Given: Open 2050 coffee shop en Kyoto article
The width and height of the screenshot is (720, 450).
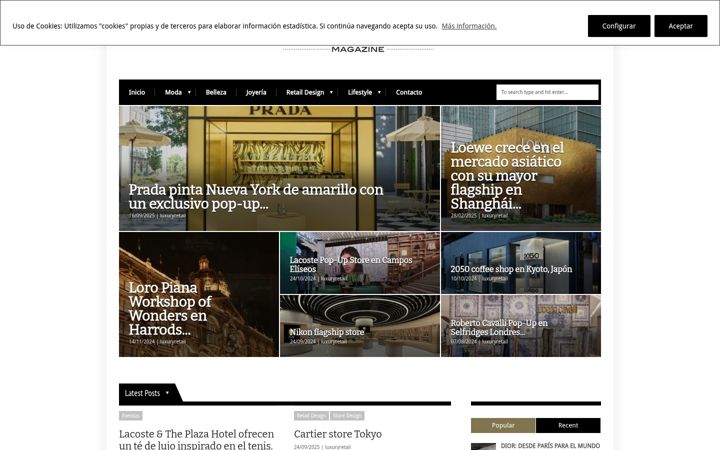Looking at the screenshot, I should tap(511, 269).
